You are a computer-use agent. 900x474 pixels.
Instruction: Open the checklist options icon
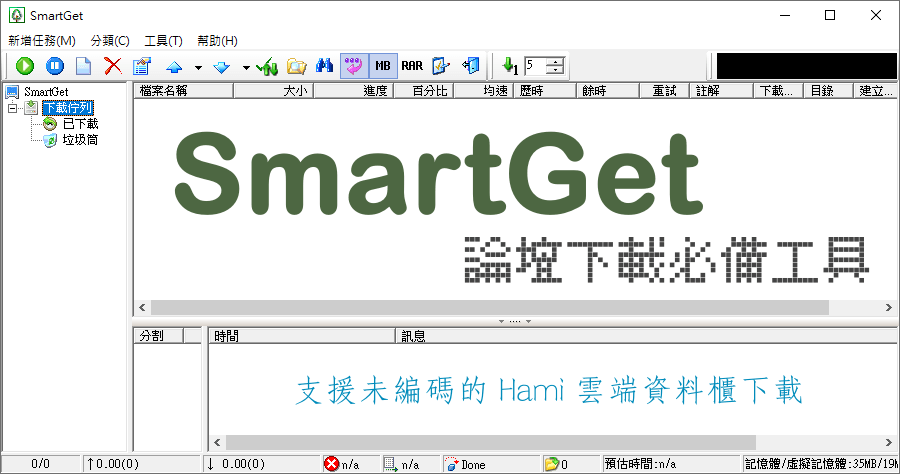(x=441, y=66)
